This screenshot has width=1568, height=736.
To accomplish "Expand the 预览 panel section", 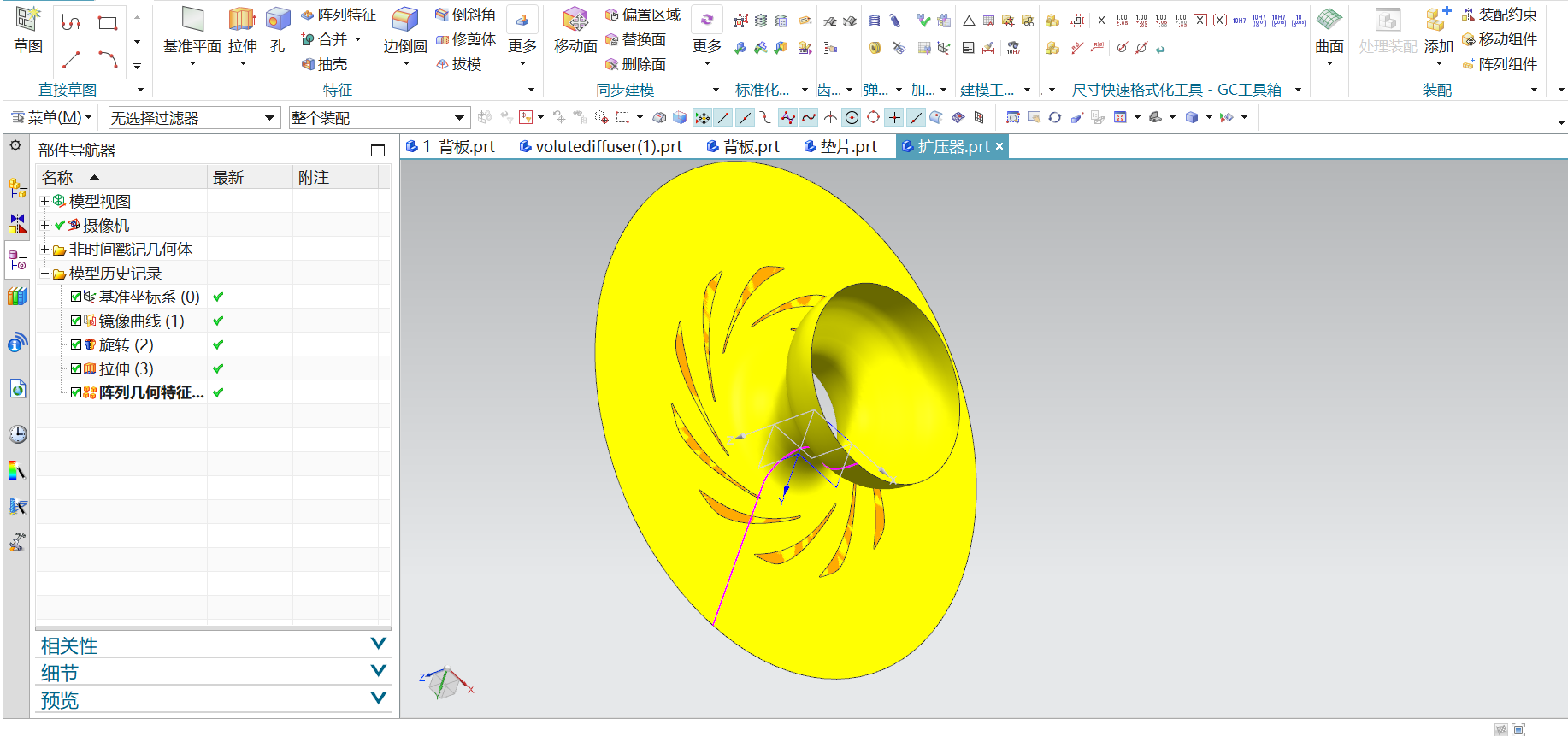I will pyautogui.click(x=213, y=699).
